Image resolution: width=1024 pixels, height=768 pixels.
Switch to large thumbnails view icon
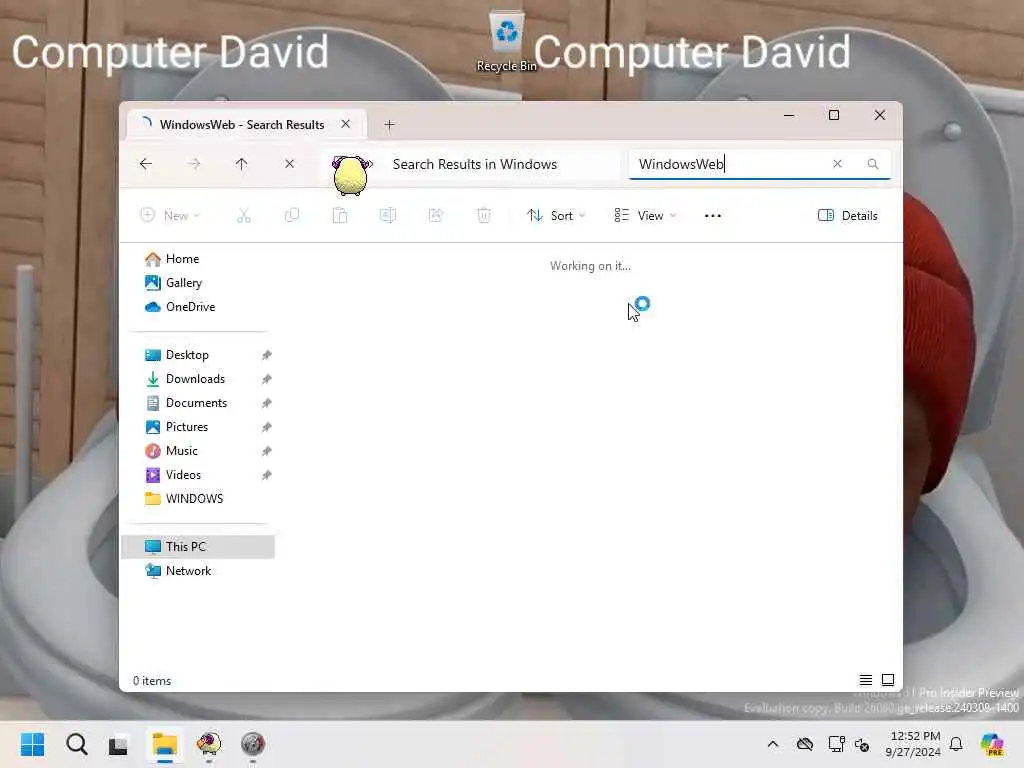[888, 680]
